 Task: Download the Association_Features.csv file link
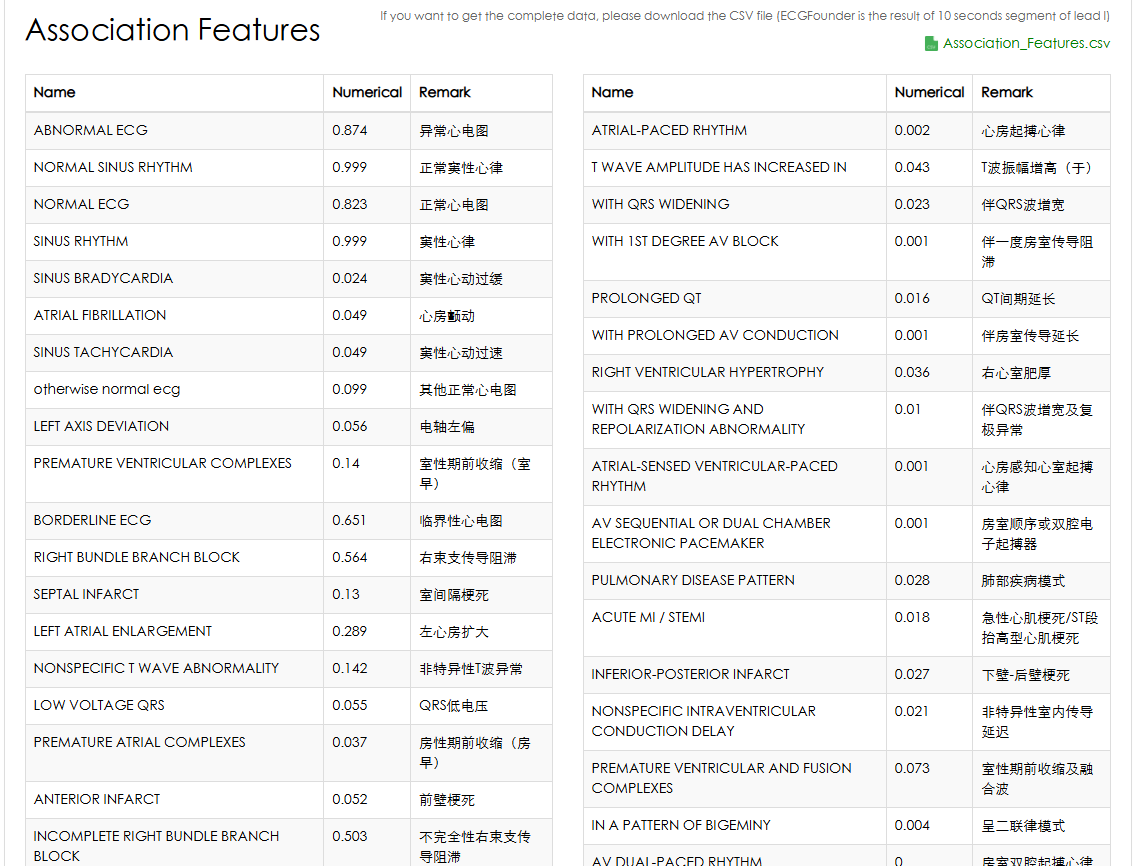click(x=1026, y=43)
